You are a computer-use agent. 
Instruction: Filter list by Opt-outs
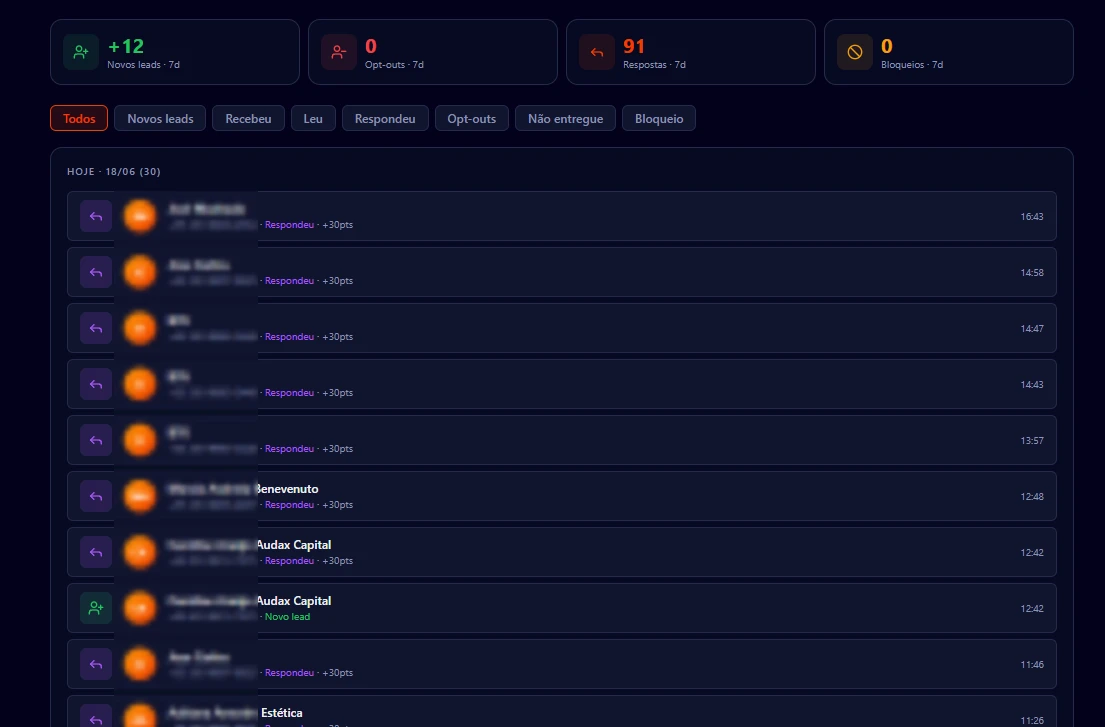tap(471, 118)
